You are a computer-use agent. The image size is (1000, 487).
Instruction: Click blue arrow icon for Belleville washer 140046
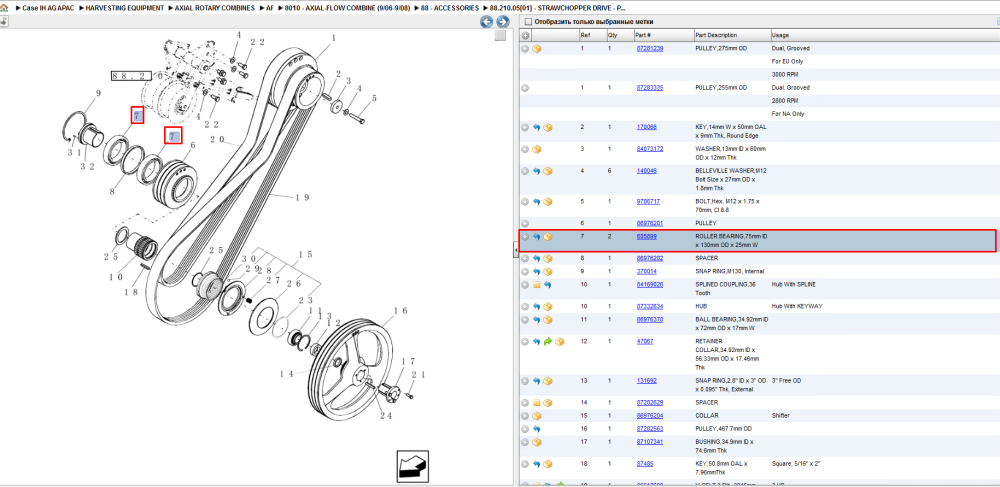coord(537,171)
